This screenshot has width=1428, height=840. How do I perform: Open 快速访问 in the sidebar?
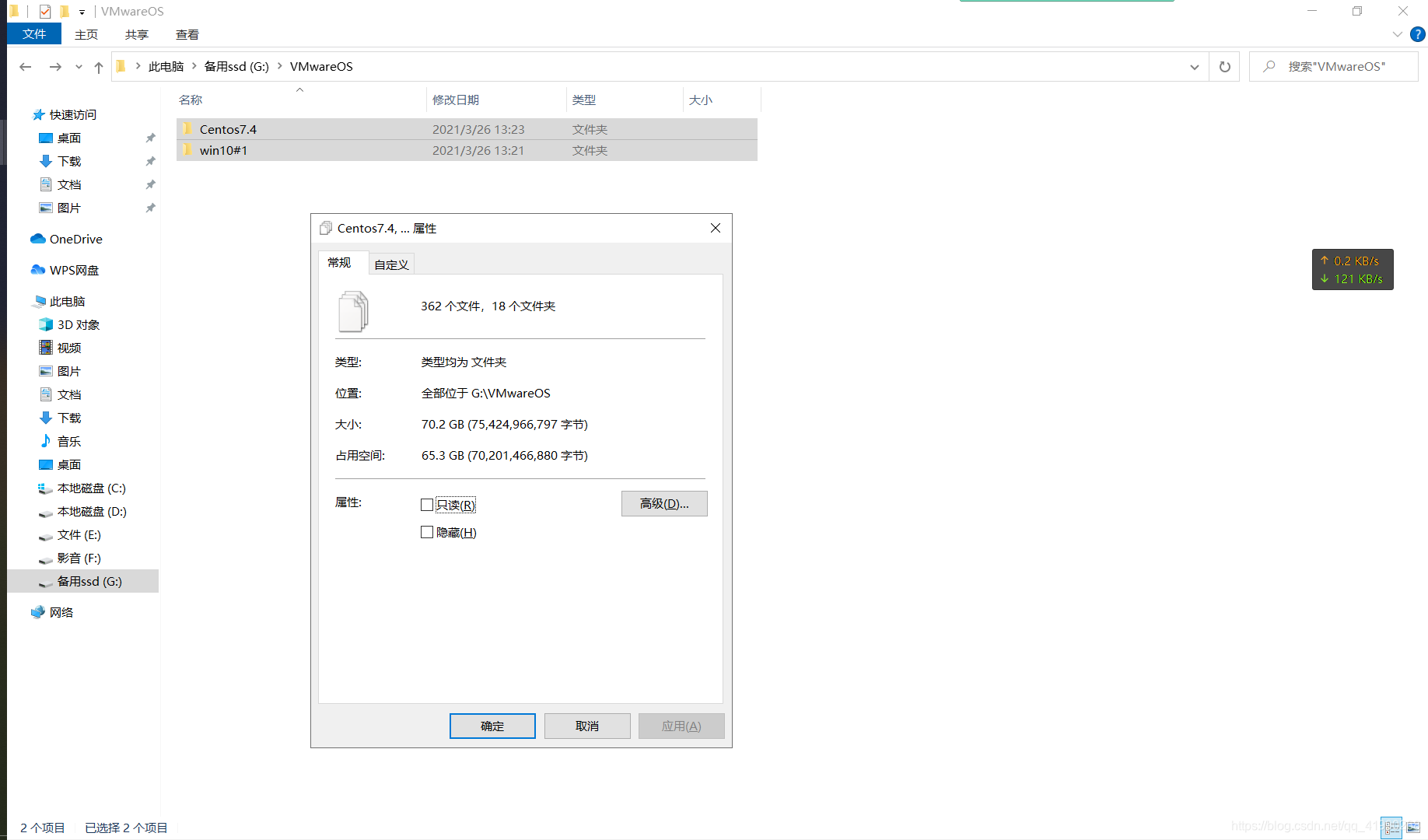73,114
